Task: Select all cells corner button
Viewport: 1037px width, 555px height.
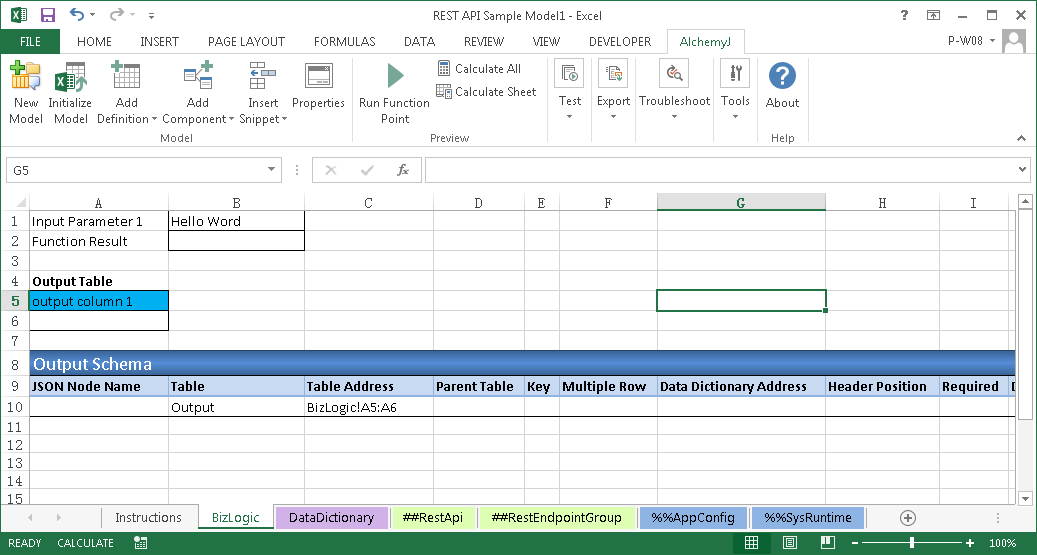Action: pyautogui.click(x=20, y=202)
